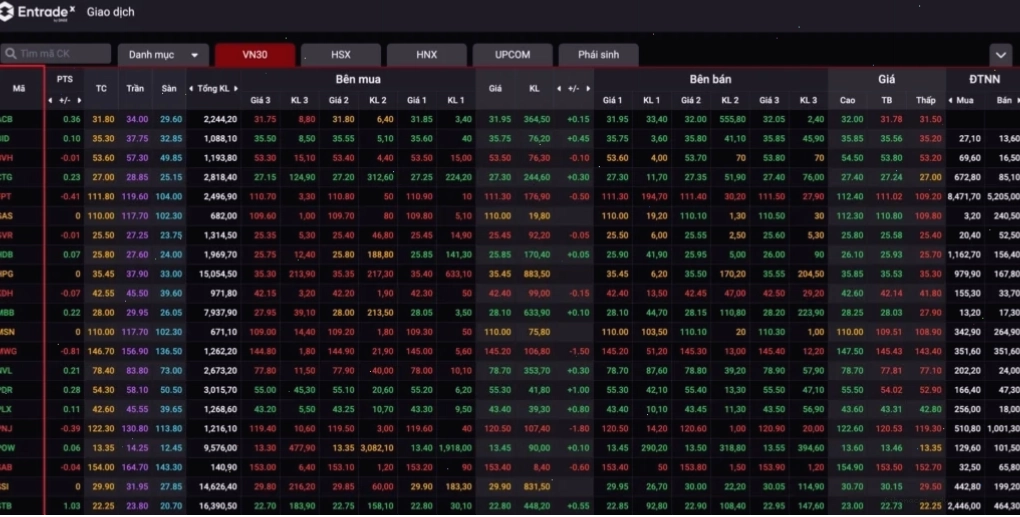
Task: Click the sell volume cell 394,60
Action: pyautogui.click(x=811, y=448)
